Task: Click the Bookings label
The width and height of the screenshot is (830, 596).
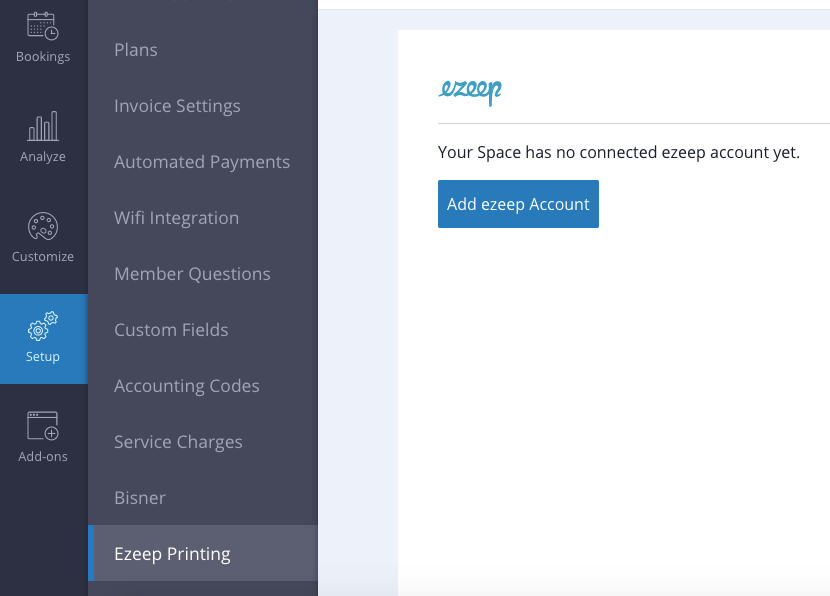Action: 43,57
